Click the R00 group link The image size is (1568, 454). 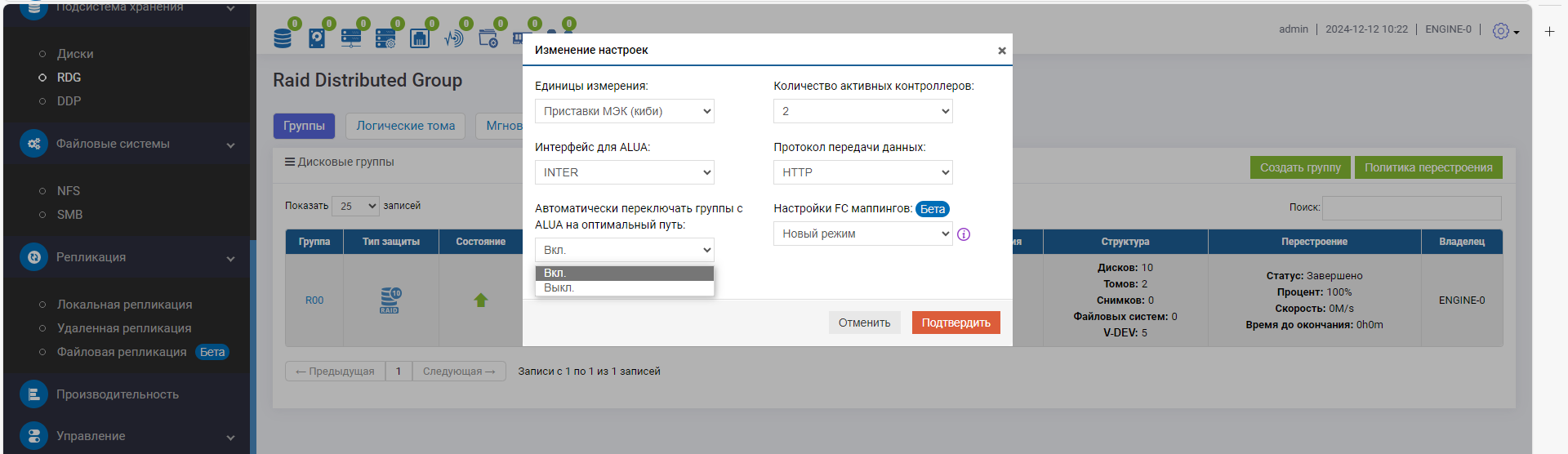[314, 300]
